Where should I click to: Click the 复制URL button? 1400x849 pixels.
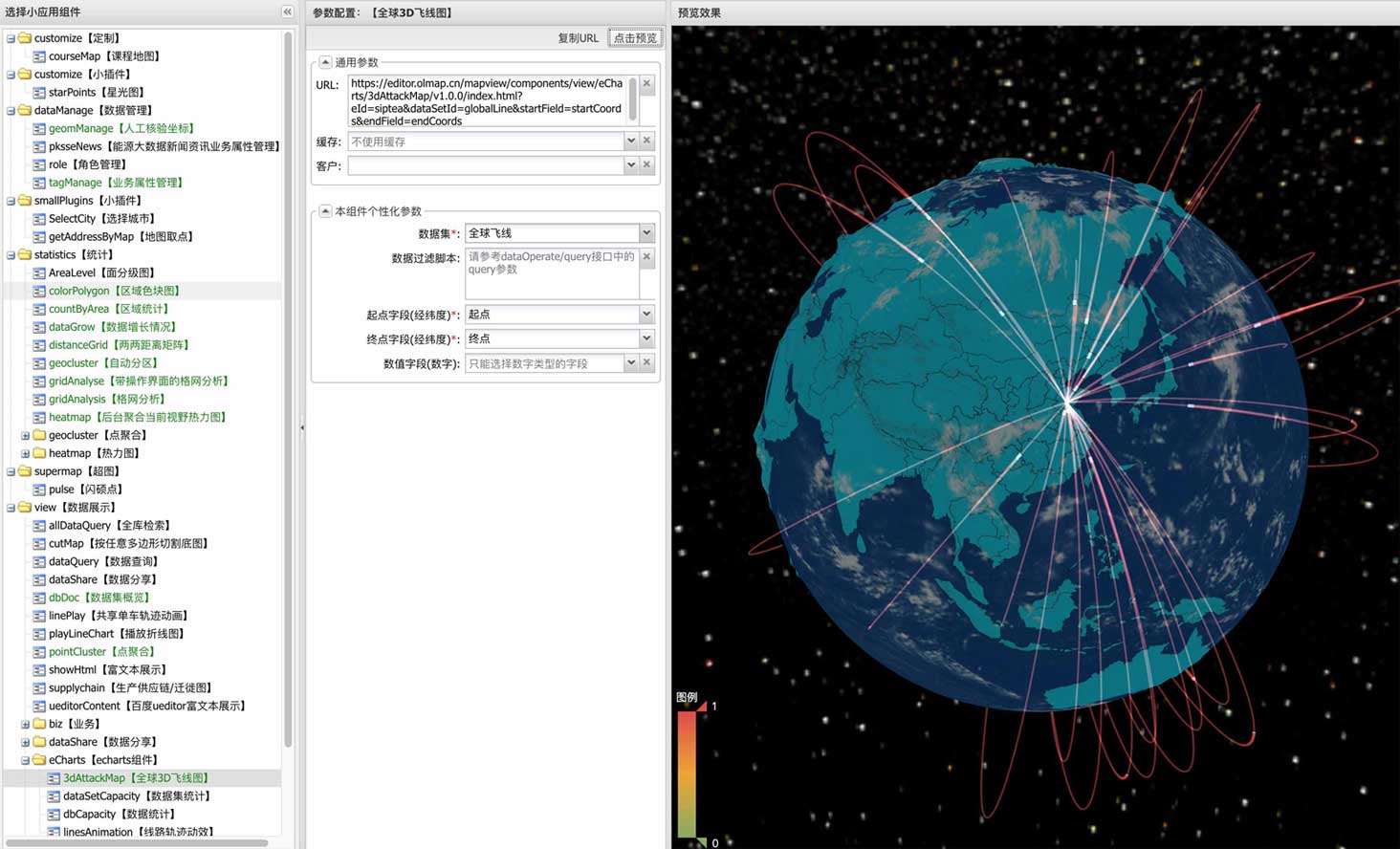[x=578, y=38]
